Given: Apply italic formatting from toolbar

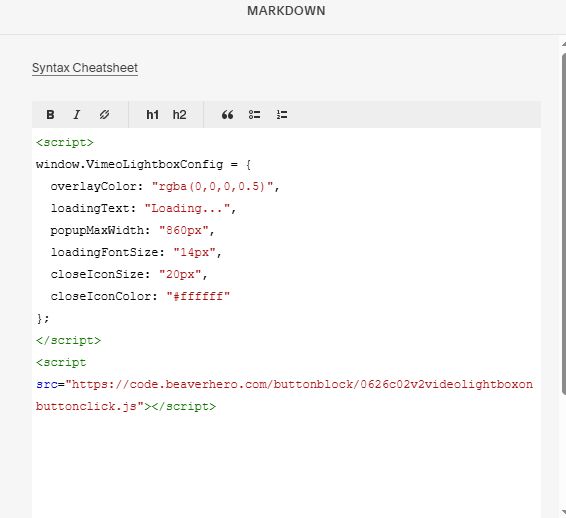Looking at the screenshot, I should [77, 115].
